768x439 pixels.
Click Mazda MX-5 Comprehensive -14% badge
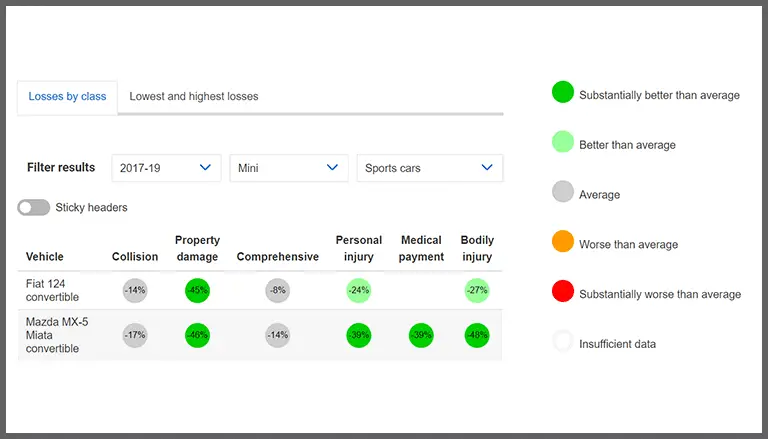[278, 335]
